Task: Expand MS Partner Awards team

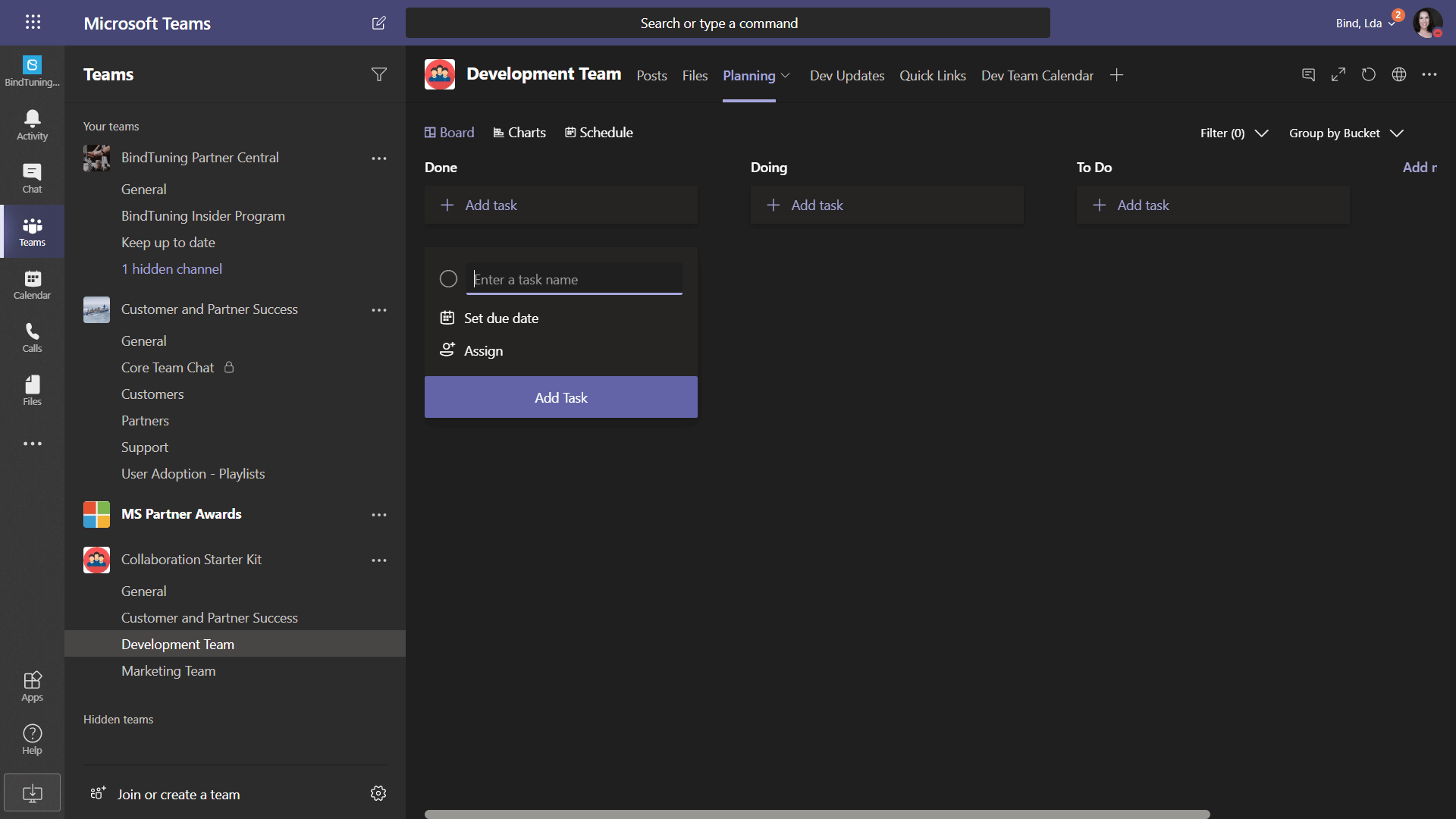Action: [181, 514]
